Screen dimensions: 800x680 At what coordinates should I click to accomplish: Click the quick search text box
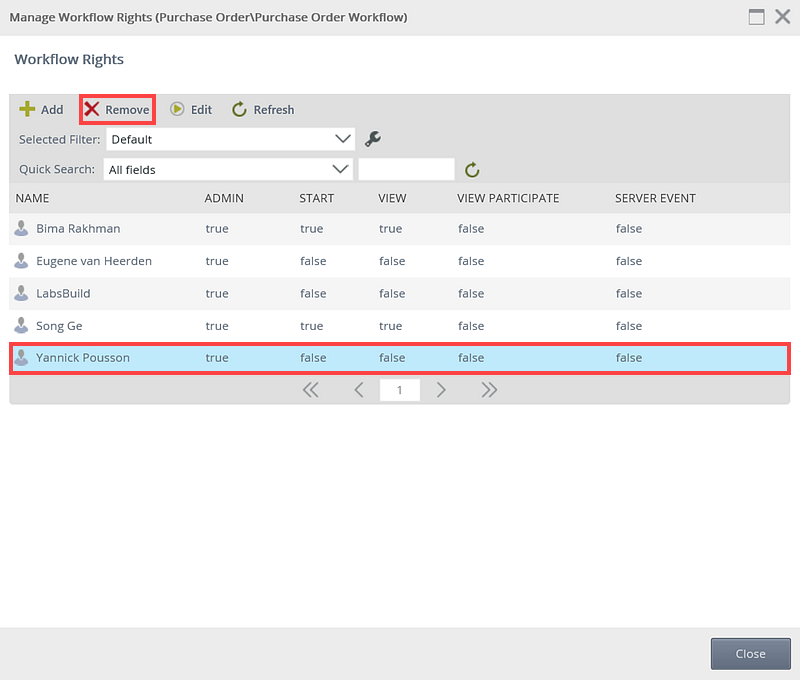coord(406,169)
